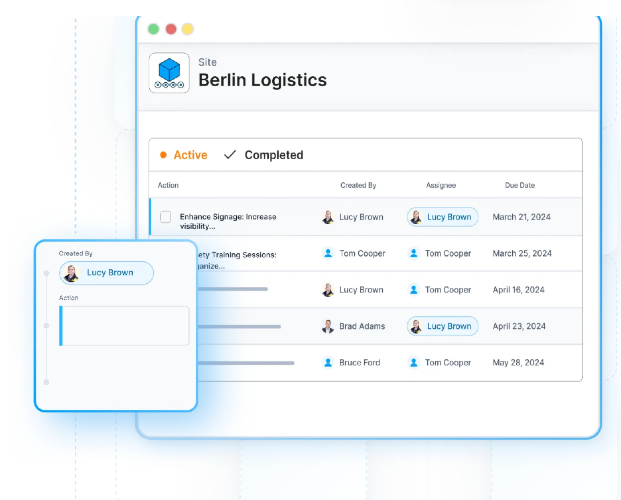Viewport: 621px width, 500px height.
Task: Click Lucy Brown creator name in April 16 row
Action: 361,290
